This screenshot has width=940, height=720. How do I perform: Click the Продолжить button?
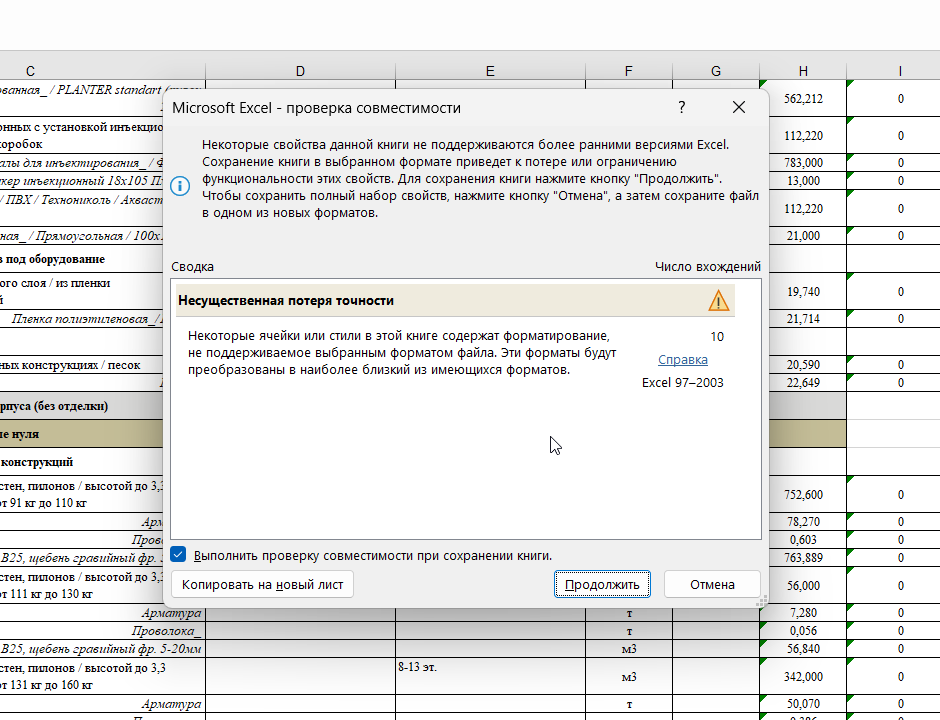[x=602, y=585]
